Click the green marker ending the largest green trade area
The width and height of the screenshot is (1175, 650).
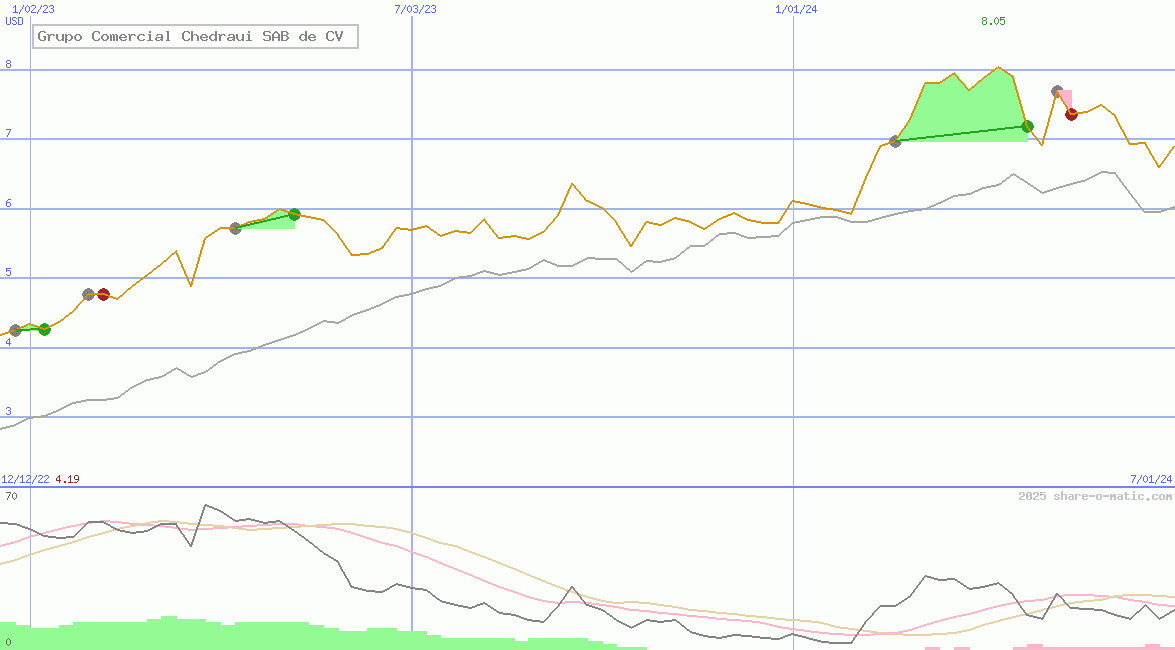tap(1027, 126)
